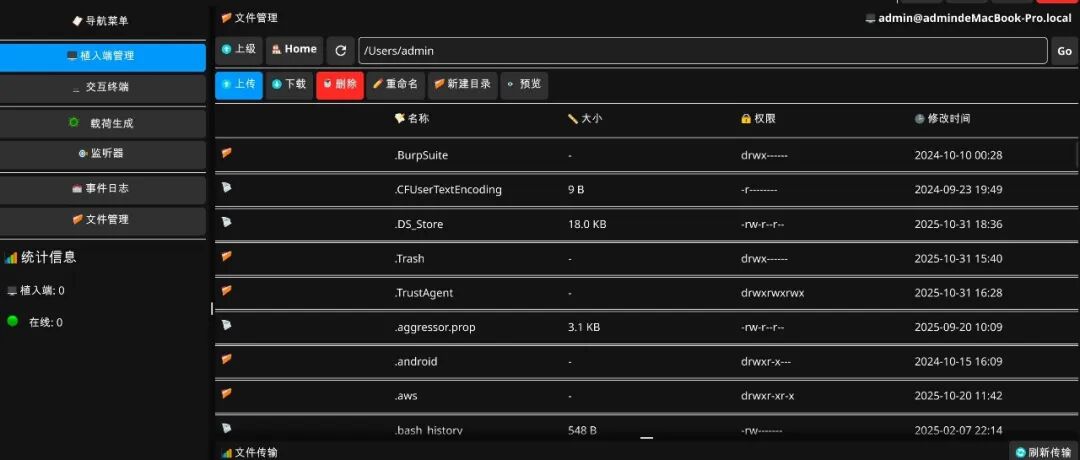Click the .TrustAgent folder icon
The width and height of the screenshot is (1080, 460).
point(227,291)
